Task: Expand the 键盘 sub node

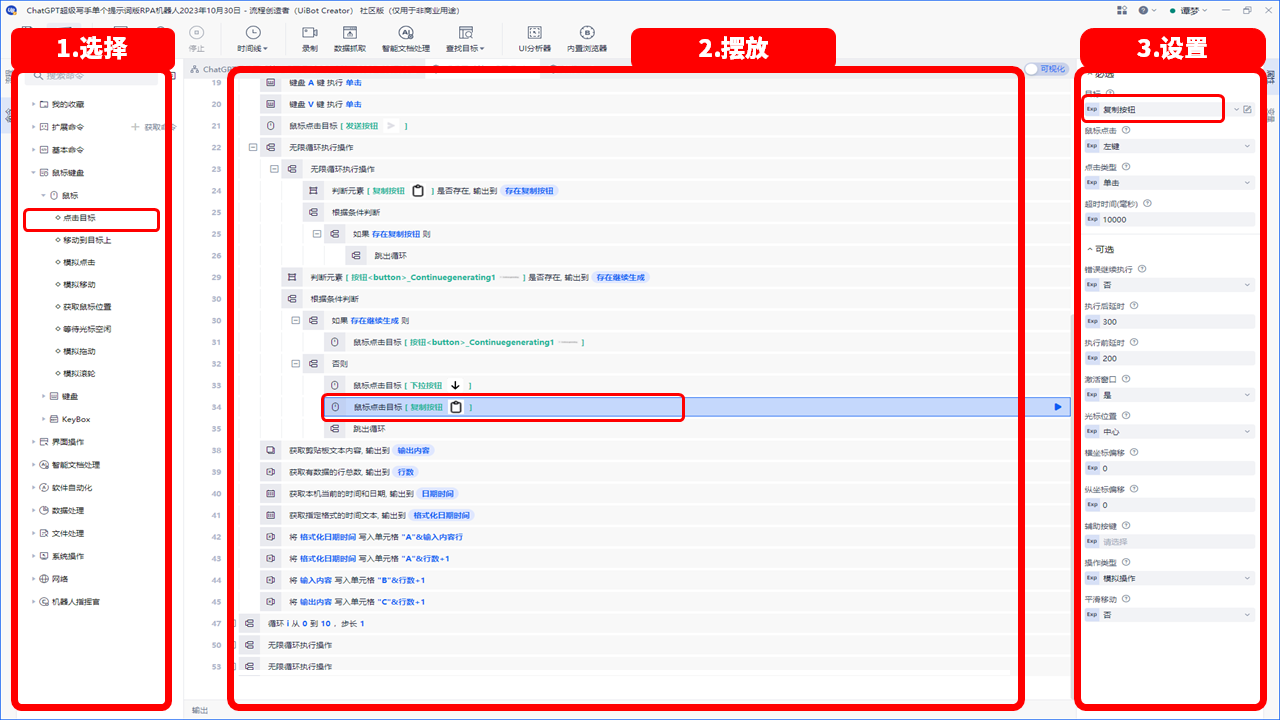Action: pos(42,397)
